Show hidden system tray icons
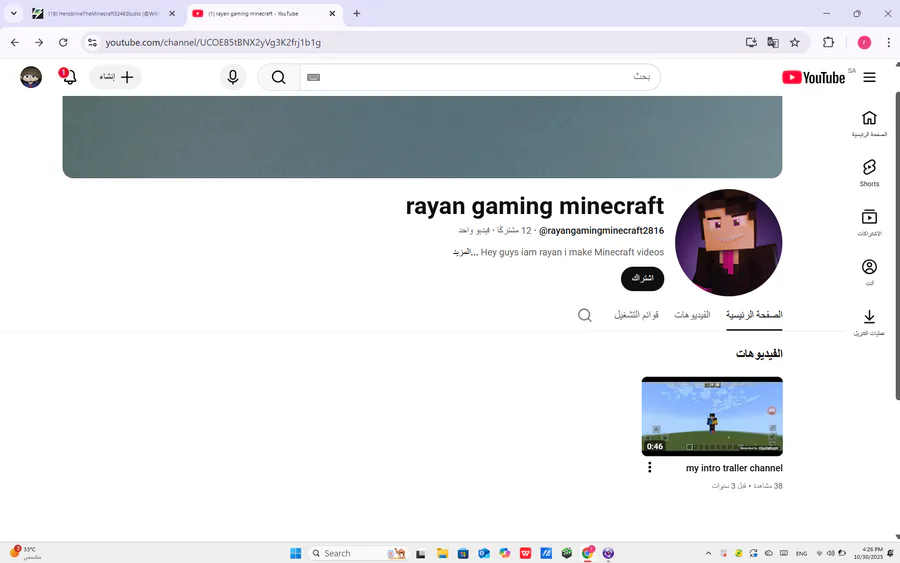 pyautogui.click(x=708, y=553)
